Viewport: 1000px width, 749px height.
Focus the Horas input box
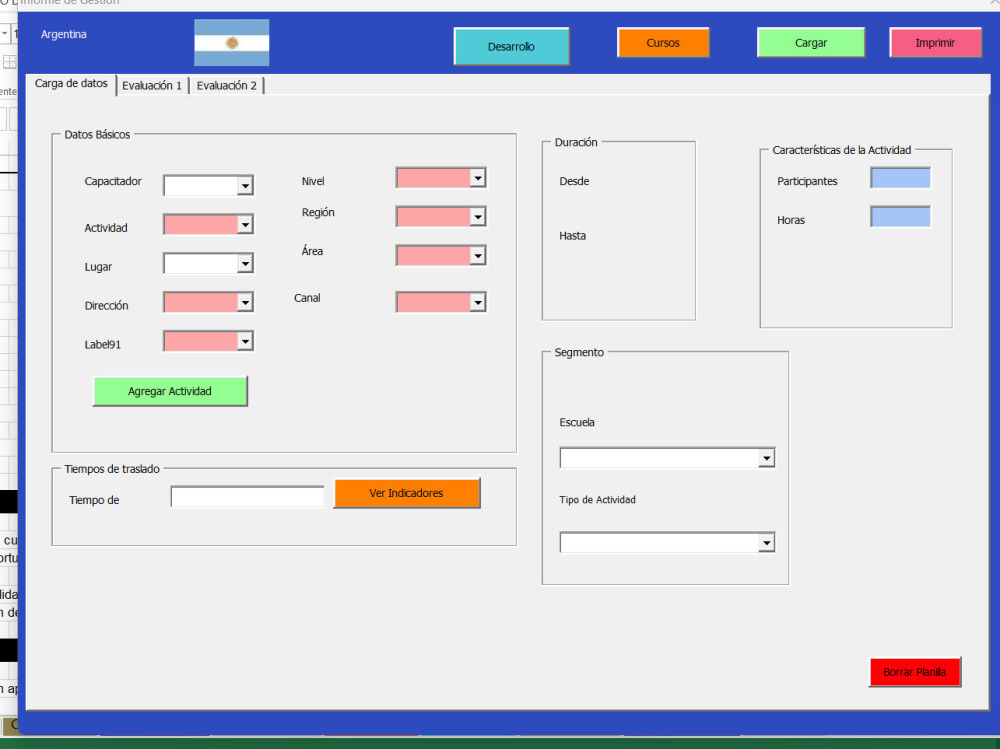(x=901, y=217)
